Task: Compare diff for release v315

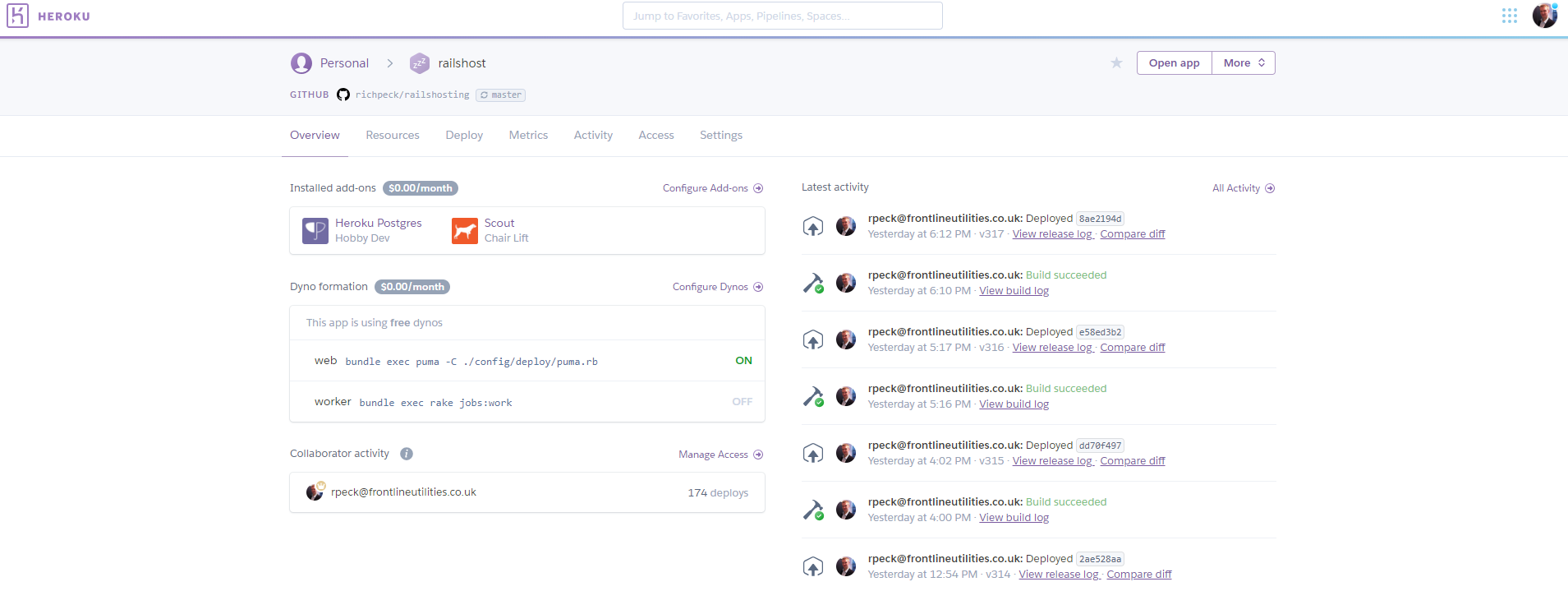Action: coord(1133,461)
